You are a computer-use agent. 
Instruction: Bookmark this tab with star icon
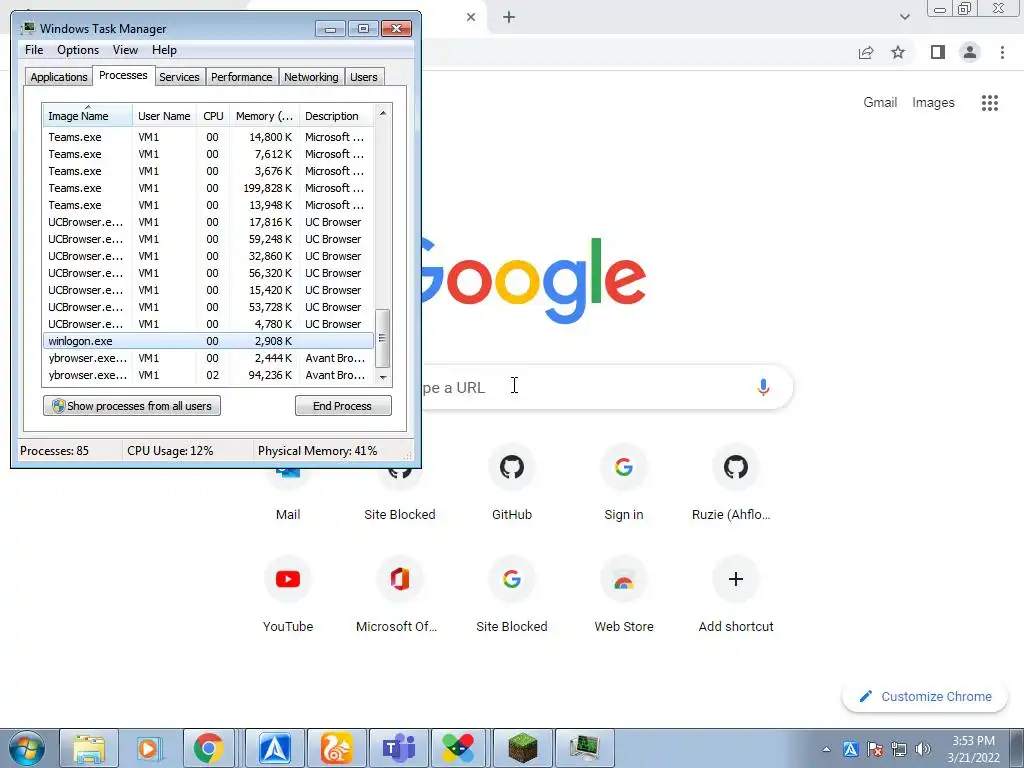coord(898,52)
